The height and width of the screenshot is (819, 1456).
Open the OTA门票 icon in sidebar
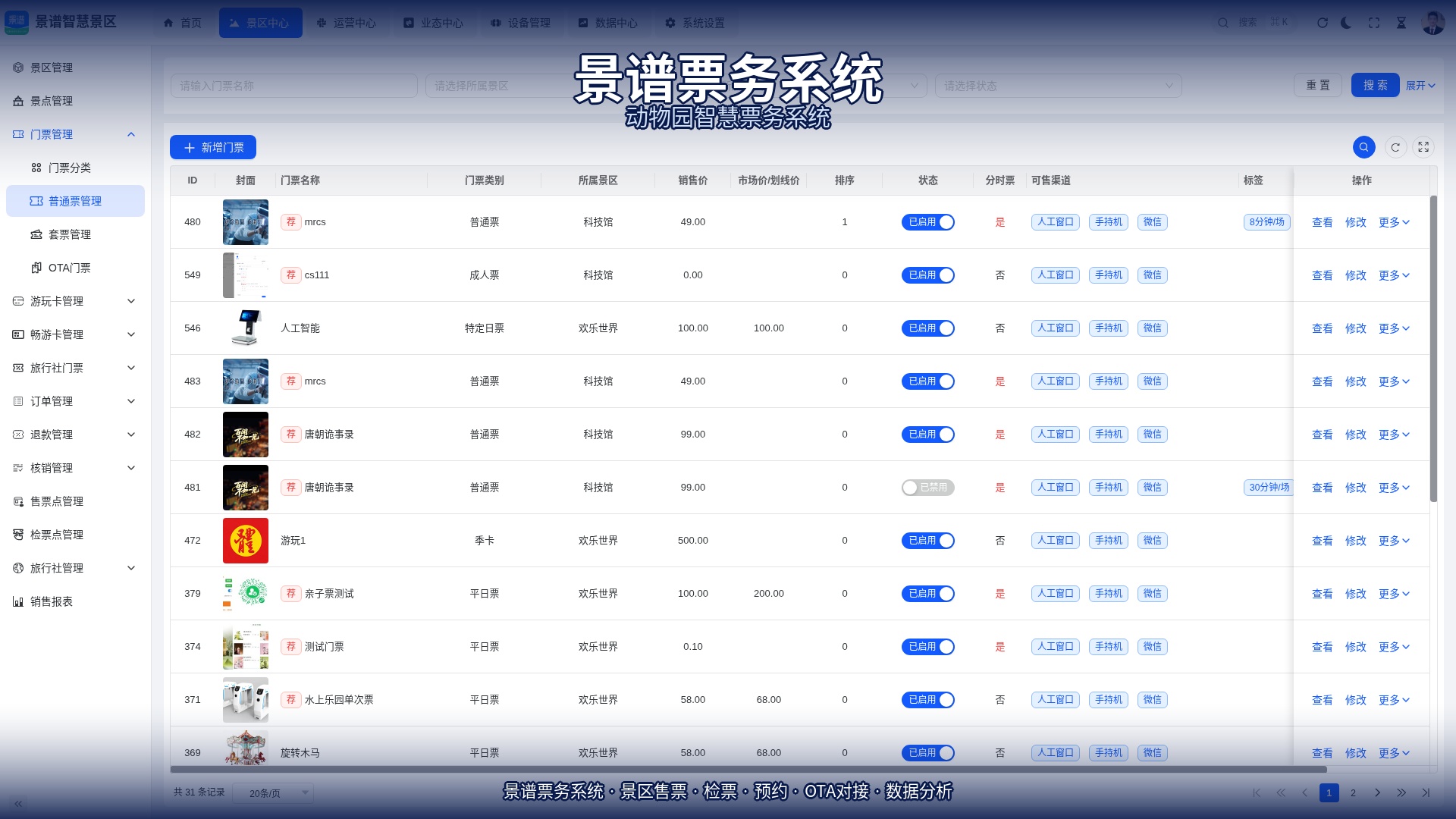(x=36, y=268)
